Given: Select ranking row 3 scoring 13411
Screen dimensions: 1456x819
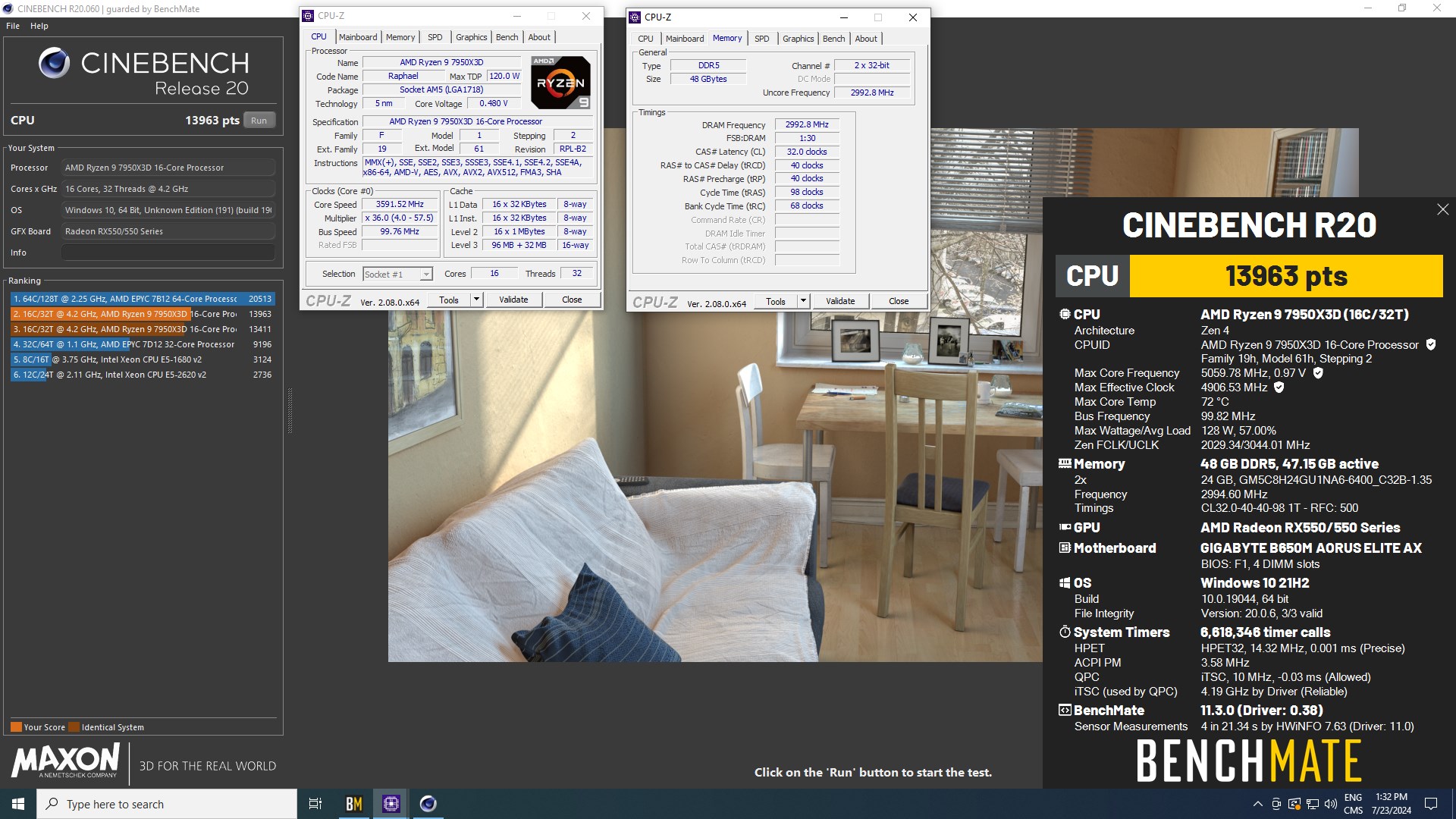Looking at the screenshot, I should [142, 329].
